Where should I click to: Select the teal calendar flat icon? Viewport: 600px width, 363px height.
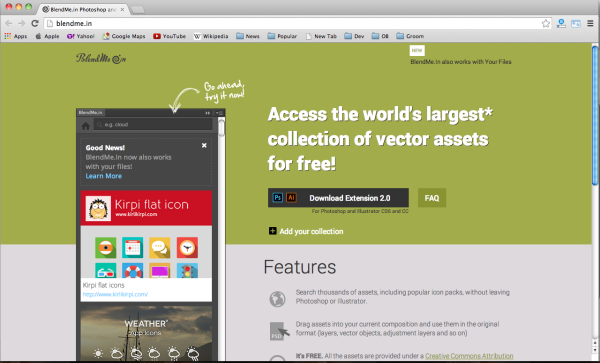[x=132, y=247]
